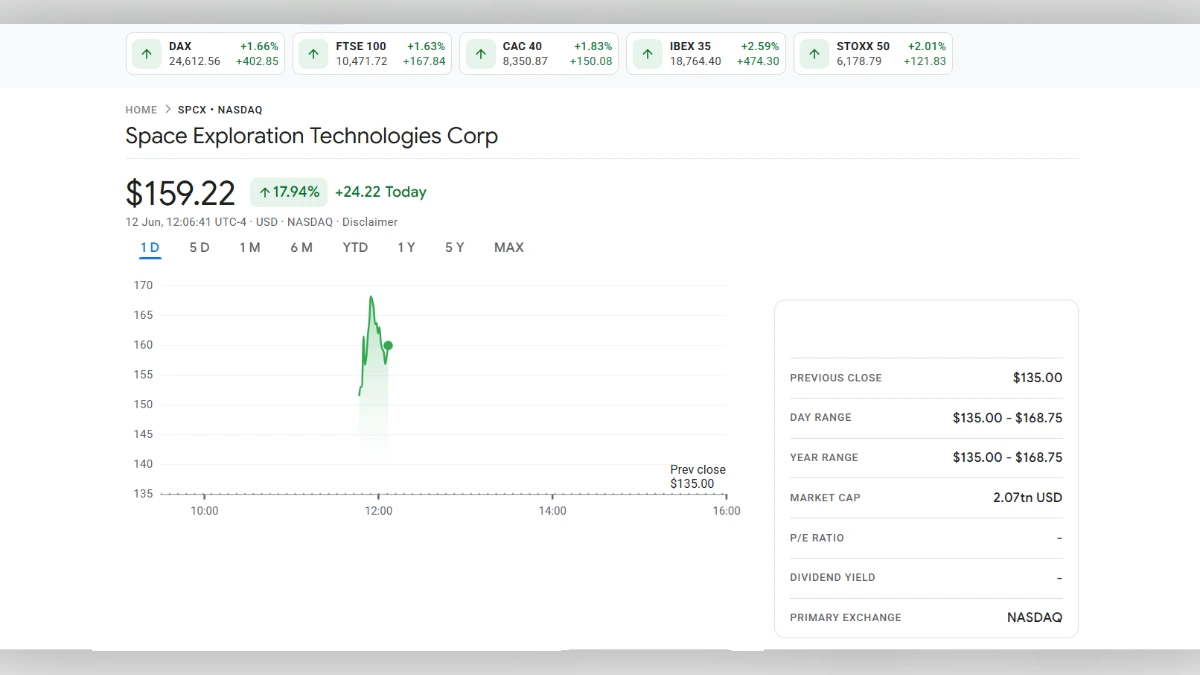Switch to the MAX chart range

(x=509, y=247)
